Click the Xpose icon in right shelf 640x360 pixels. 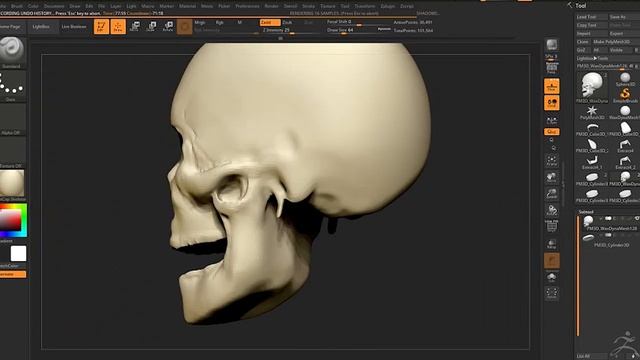pyautogui.click(x=551, y=293)
